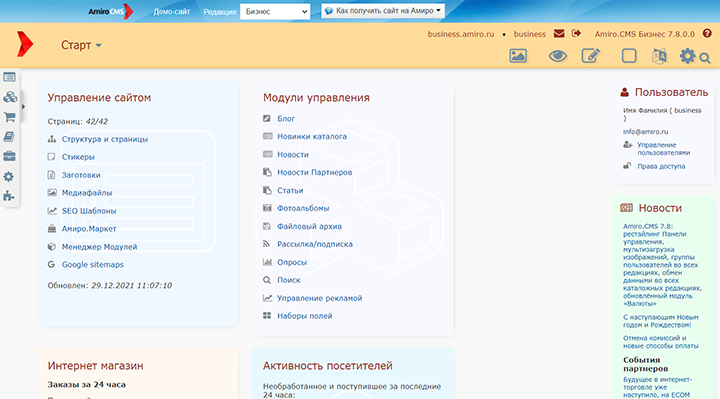Open the Статьи module
Image resolution: width=720 pixels, height=399 pixels.
point(290,191)
